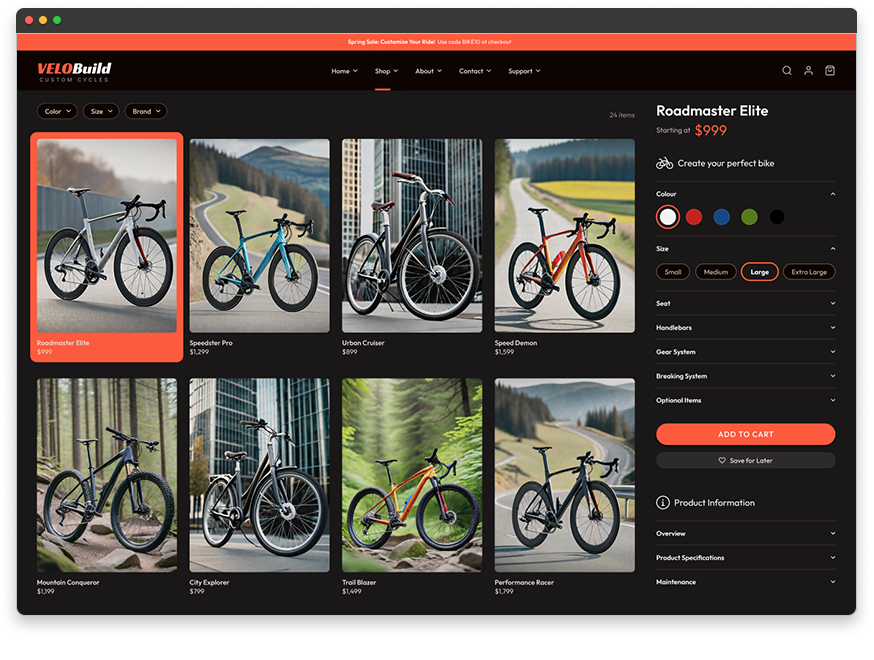The width and height of the screenshot is (874, 660).
Task: Select the Extra Large size option
Action: tap(809, 272)
